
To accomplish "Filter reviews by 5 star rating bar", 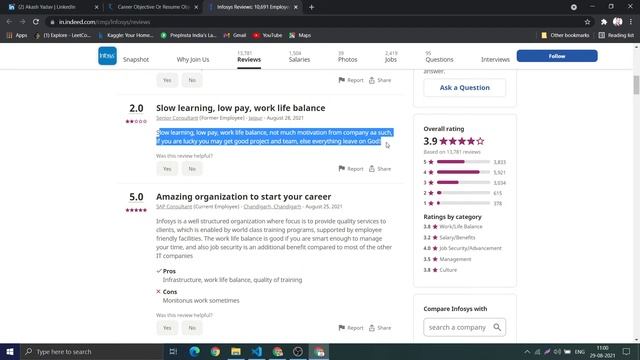I will click(464, 162).
